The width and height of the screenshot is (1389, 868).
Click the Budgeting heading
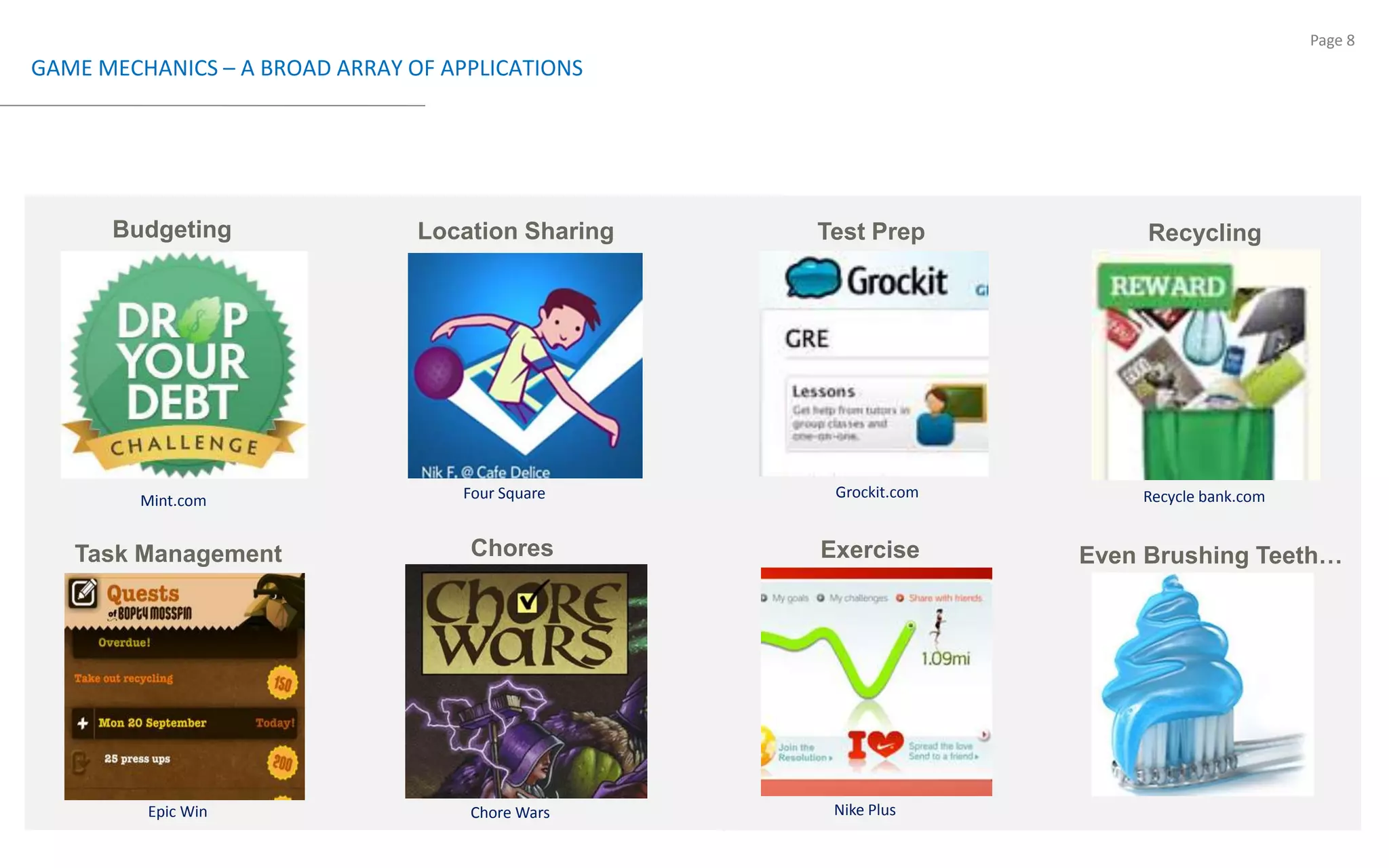click(172, 229)
